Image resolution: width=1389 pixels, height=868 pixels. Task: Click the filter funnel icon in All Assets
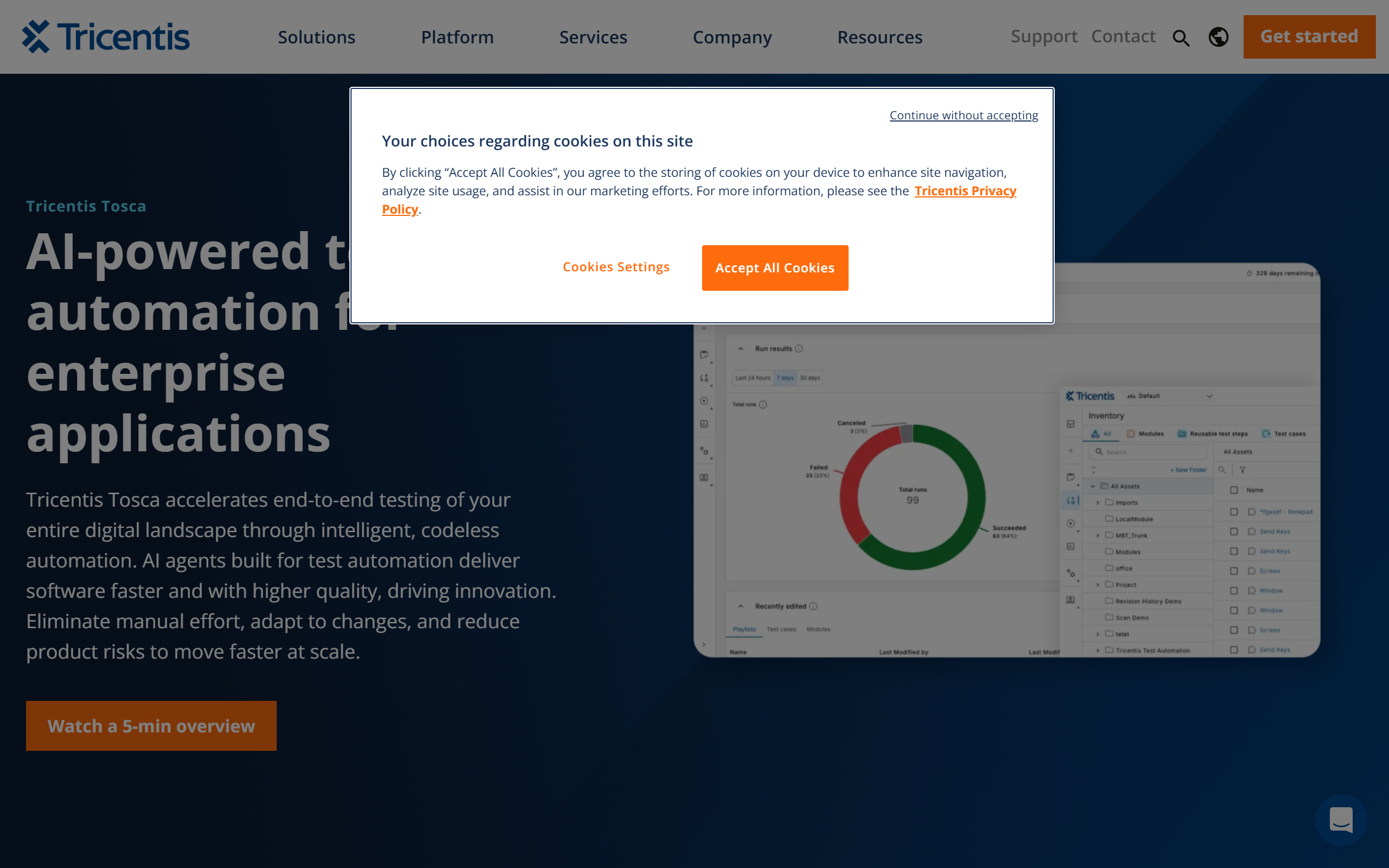tap(1243, 470)
